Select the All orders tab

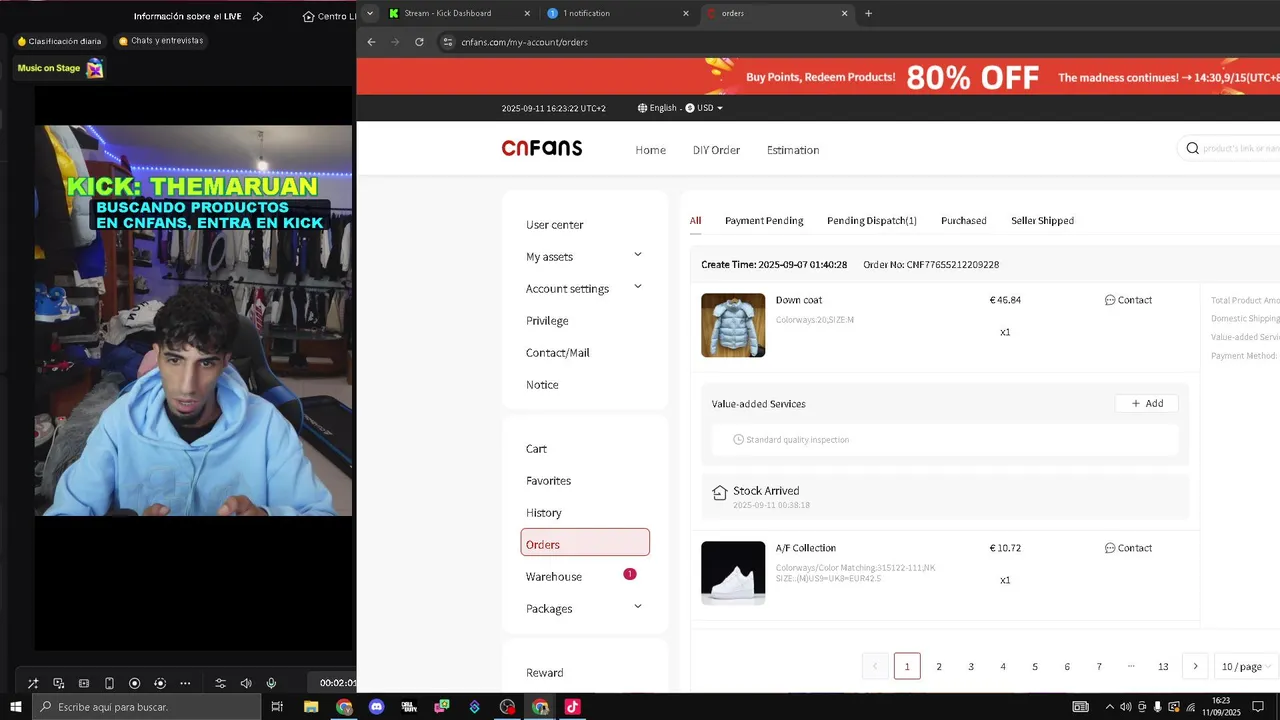coord(695,220)
